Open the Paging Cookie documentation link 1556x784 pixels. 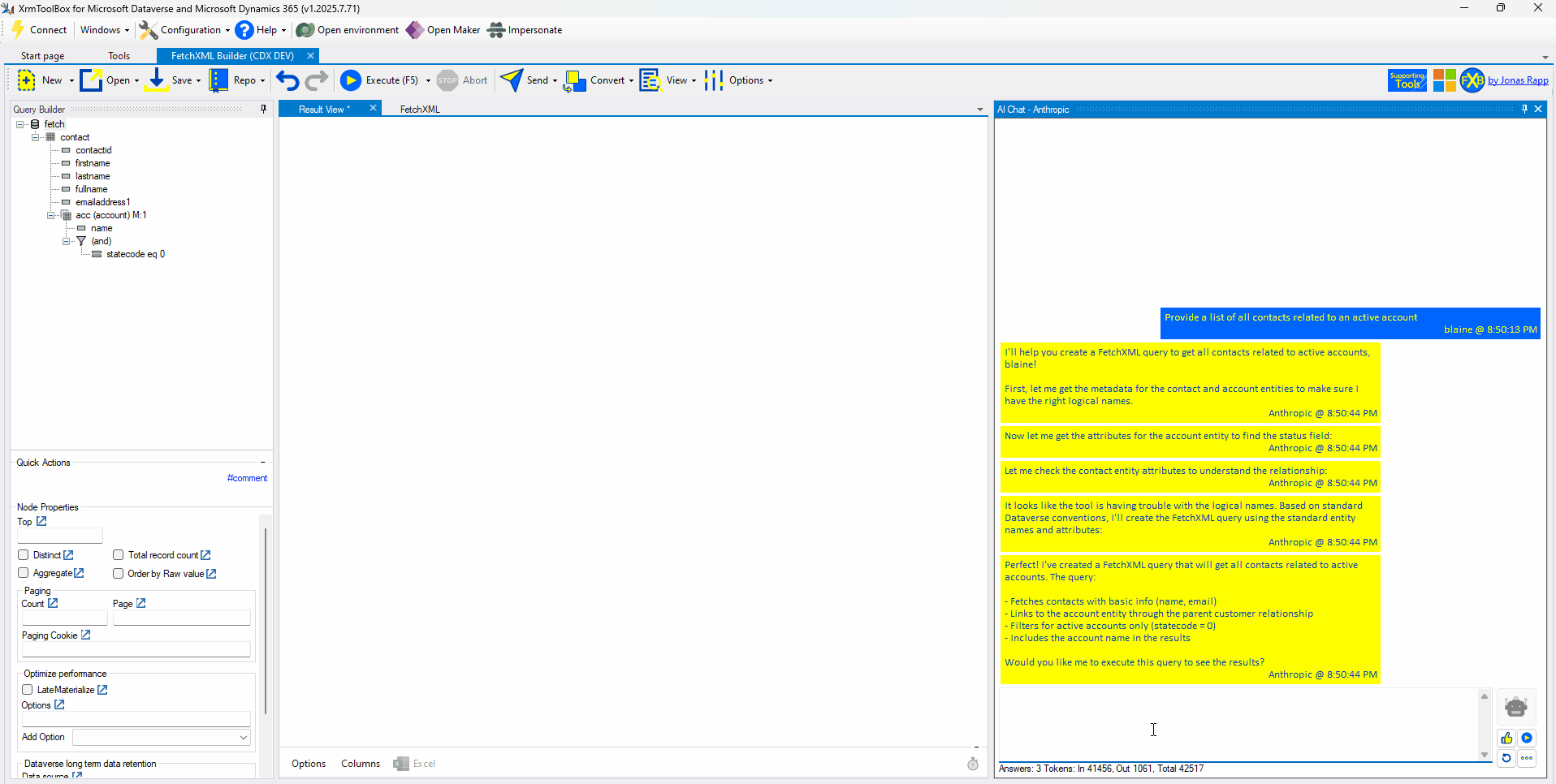[85, 635]
